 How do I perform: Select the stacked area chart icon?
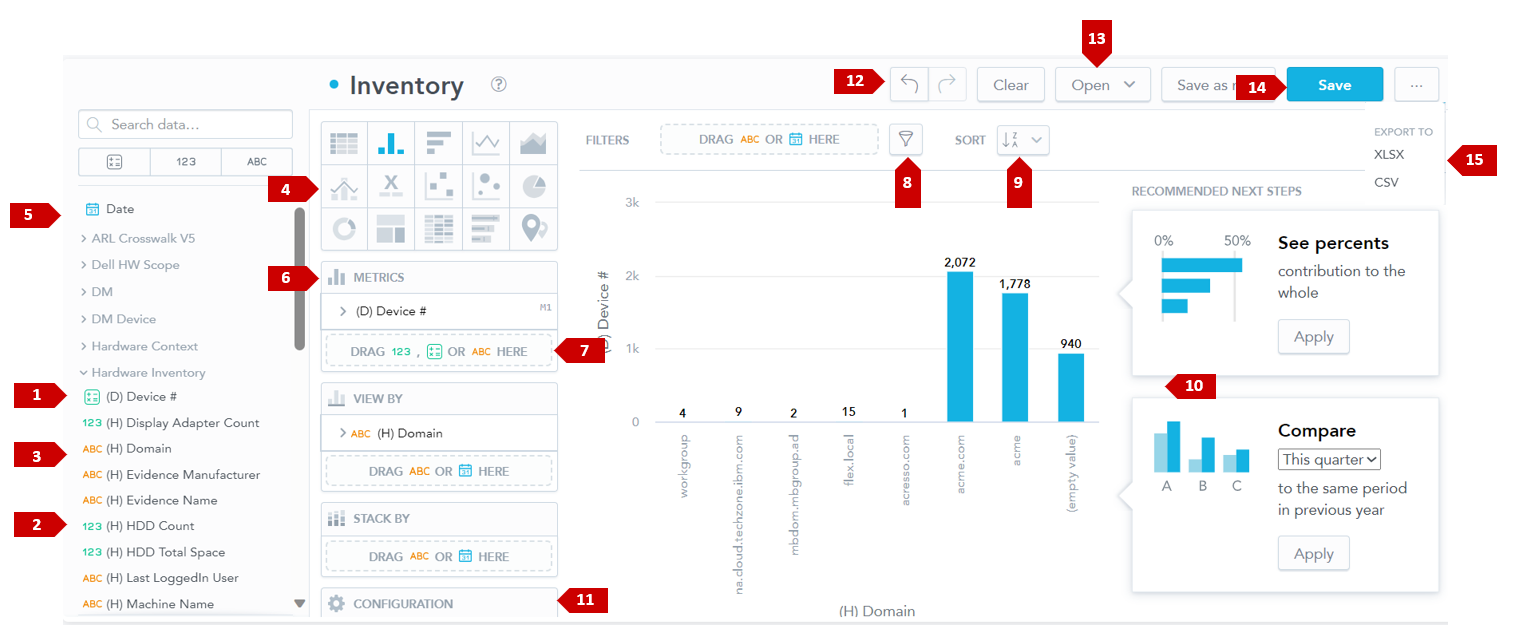533,144
